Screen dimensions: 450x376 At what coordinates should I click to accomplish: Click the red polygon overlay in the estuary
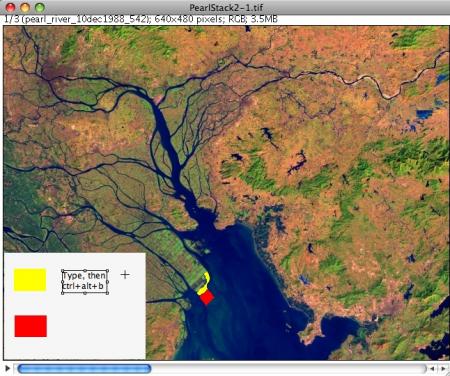click(x=207, y=297)
